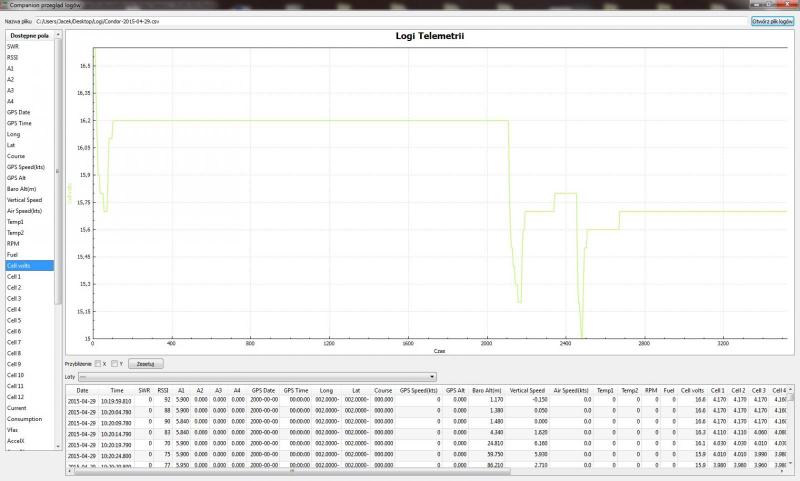Click the table's horizontal scrollbar
The width and height of the screenshot is (800, 481).
click(x=400, y=473)
